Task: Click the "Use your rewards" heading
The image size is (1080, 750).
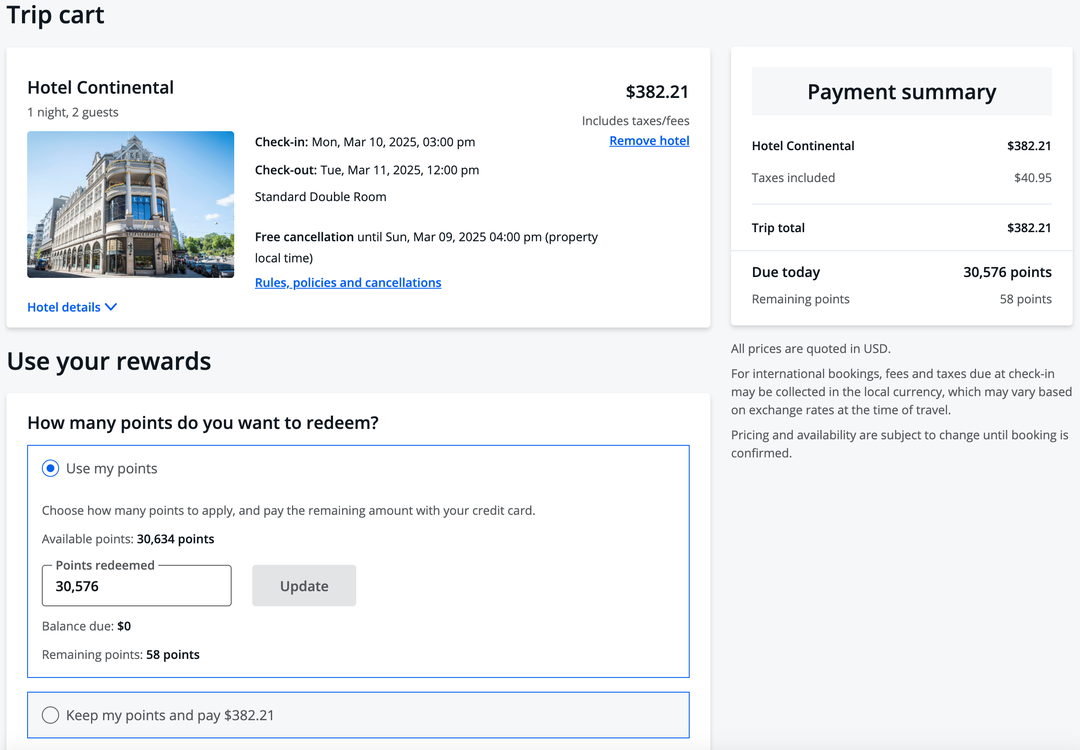Action: [x=110, y=361]
